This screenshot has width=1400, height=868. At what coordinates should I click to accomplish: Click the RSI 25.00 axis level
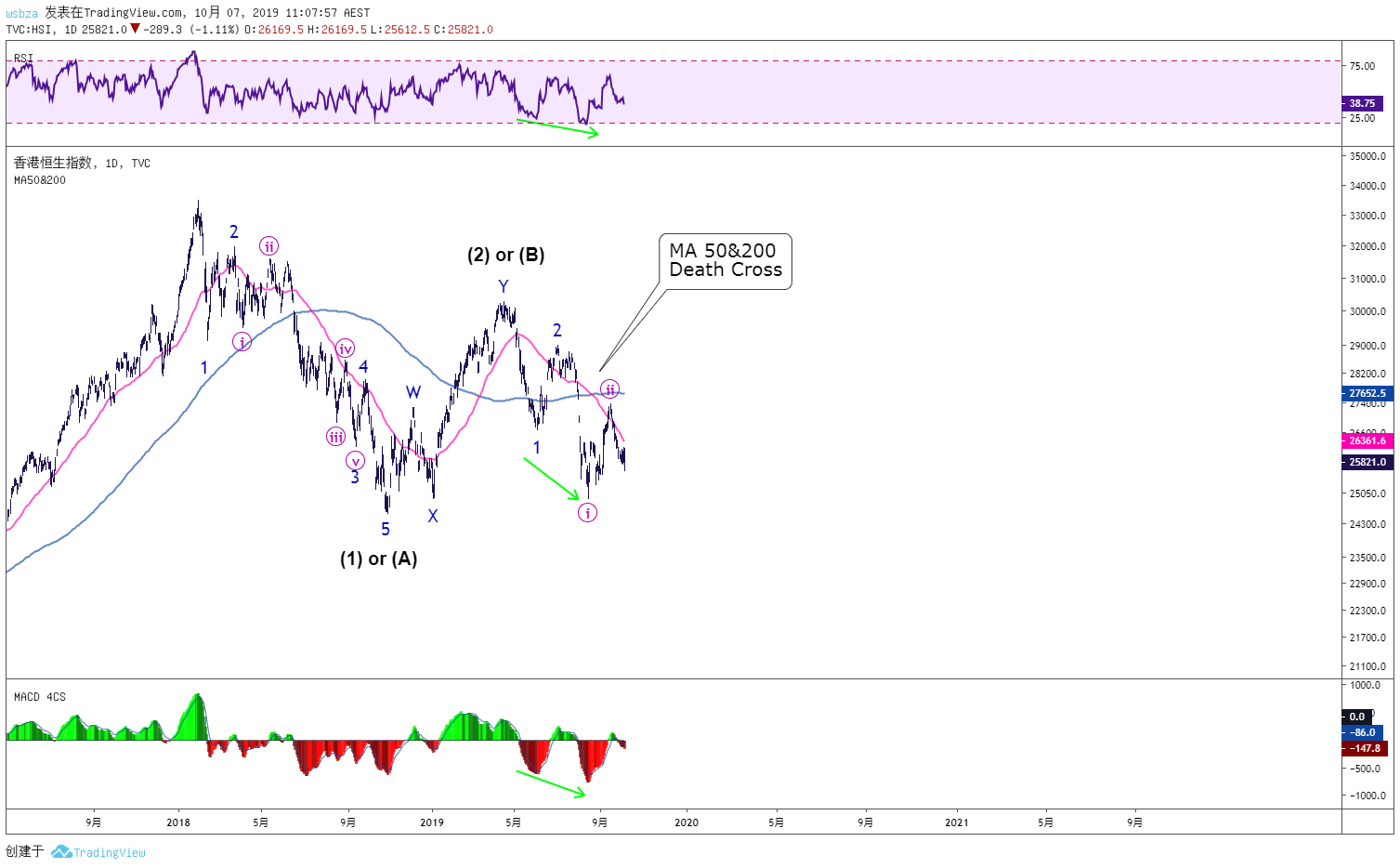pos(1362,118)
